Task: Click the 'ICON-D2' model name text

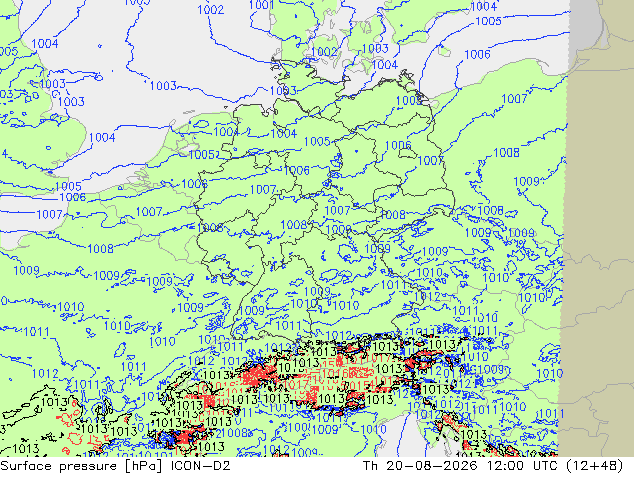Action: tap(201, 466)
